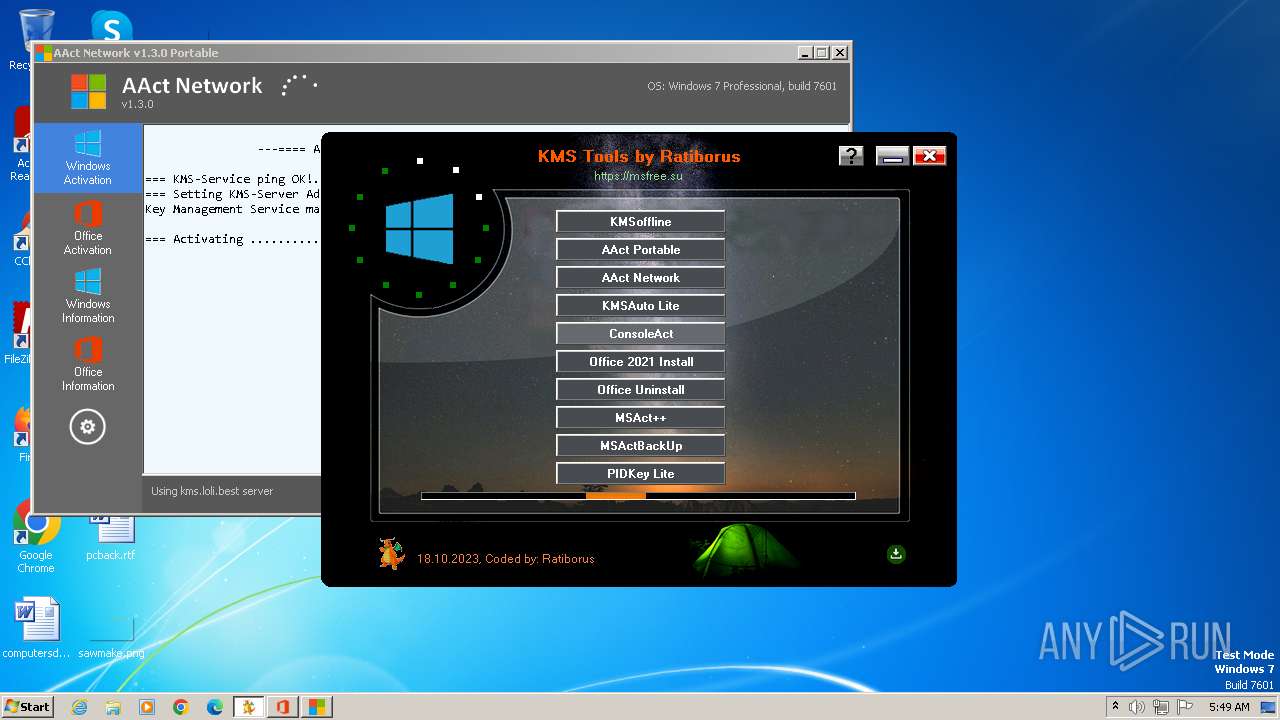Screen dimensions: 1280x720
Task: Click the Show Desktop button
Action: 1269,707
